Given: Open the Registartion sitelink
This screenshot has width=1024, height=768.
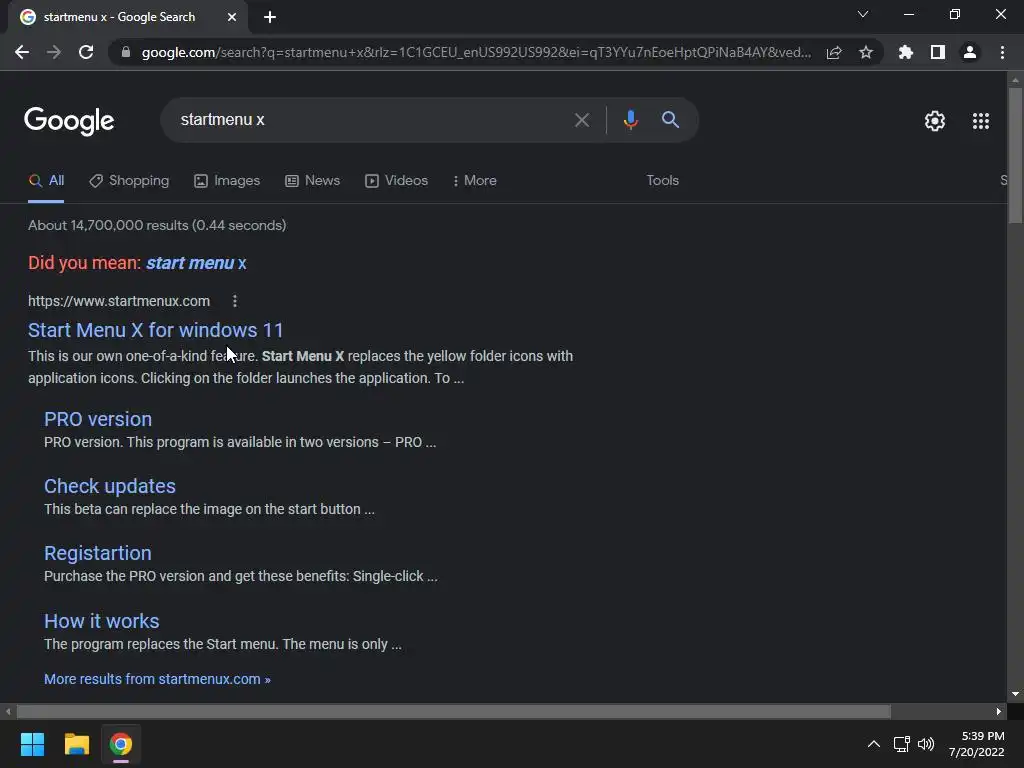Looking at the screenshot, I should pyautogui.click(x=98, y=554).
